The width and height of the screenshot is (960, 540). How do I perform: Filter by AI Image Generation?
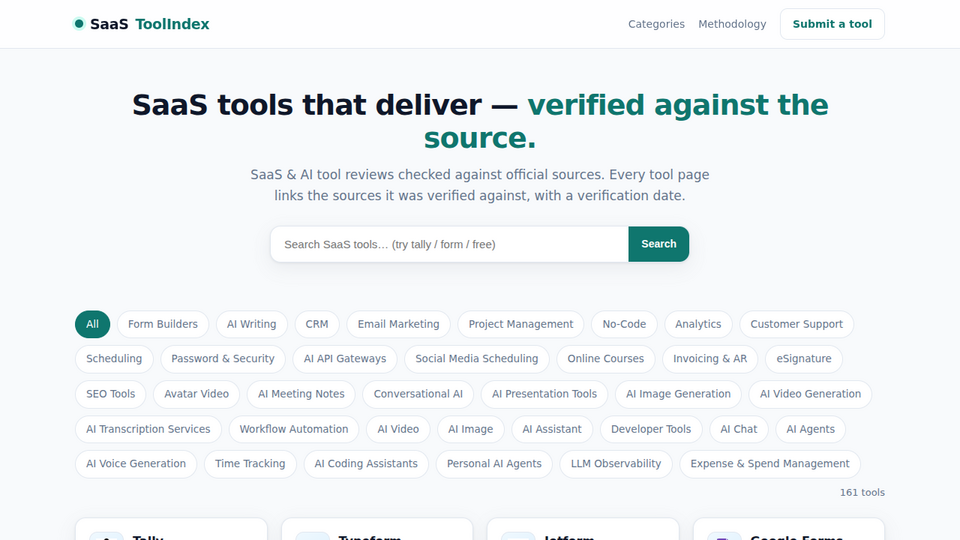[x=678, y=394]
